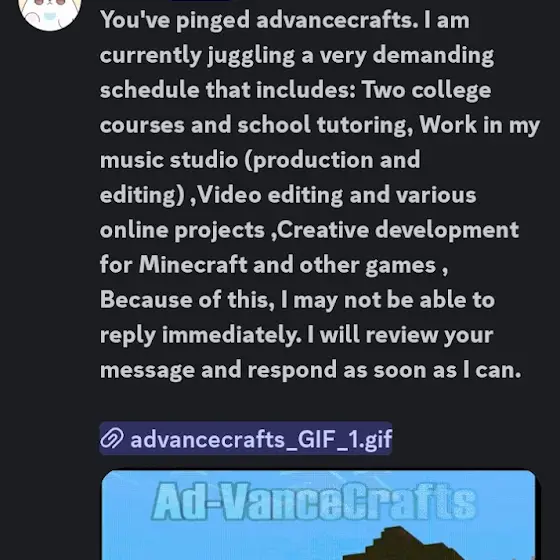
Task: Open the sender's profile avatar
Action: coord(50,12)
